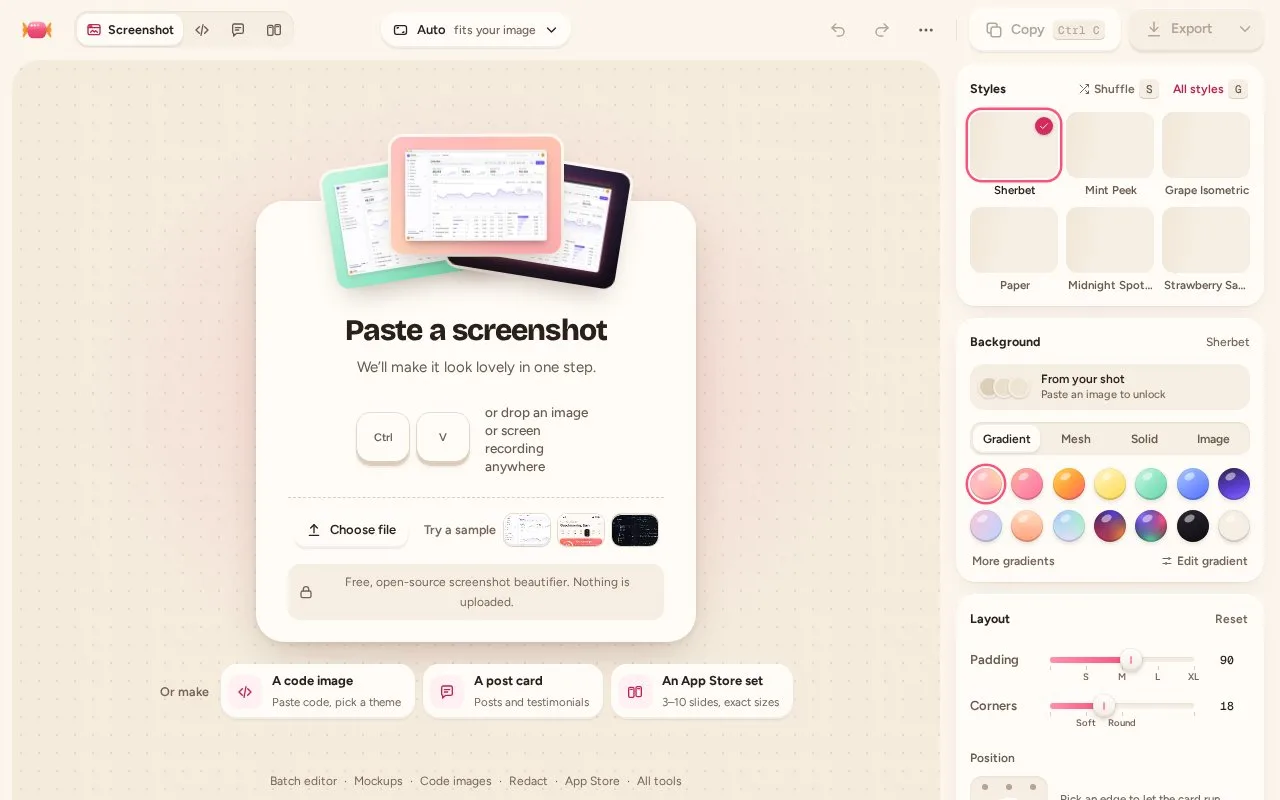Click the code icon on A code image card
Viewport: 1280px width, 800px height.
coord(245,691)
